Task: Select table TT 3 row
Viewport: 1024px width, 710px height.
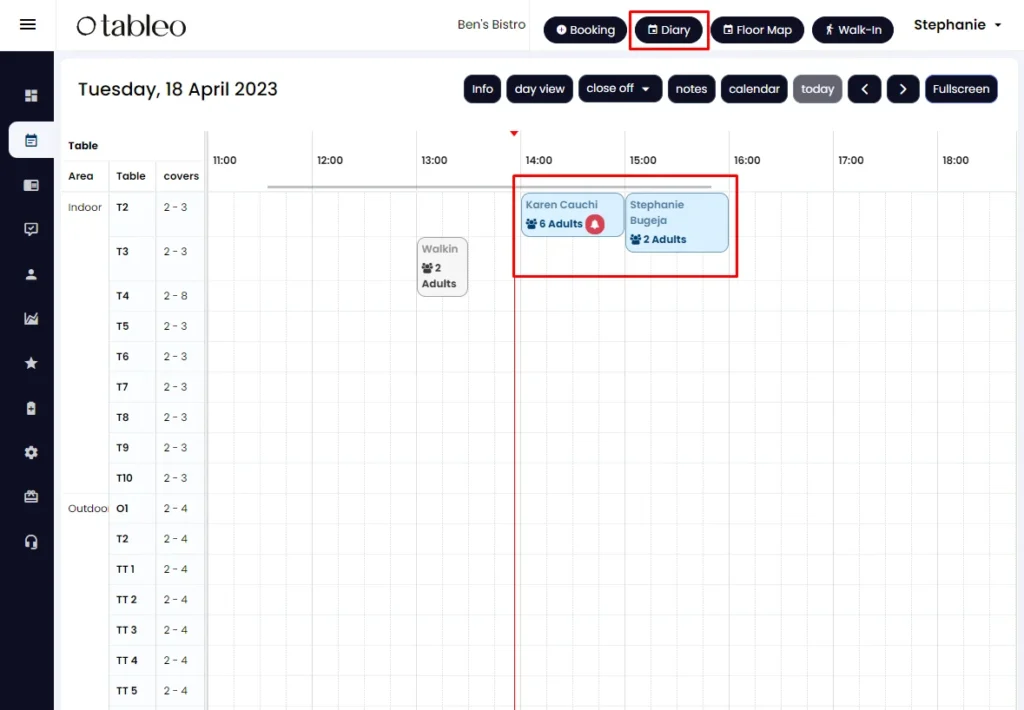Action: [127, 630]
